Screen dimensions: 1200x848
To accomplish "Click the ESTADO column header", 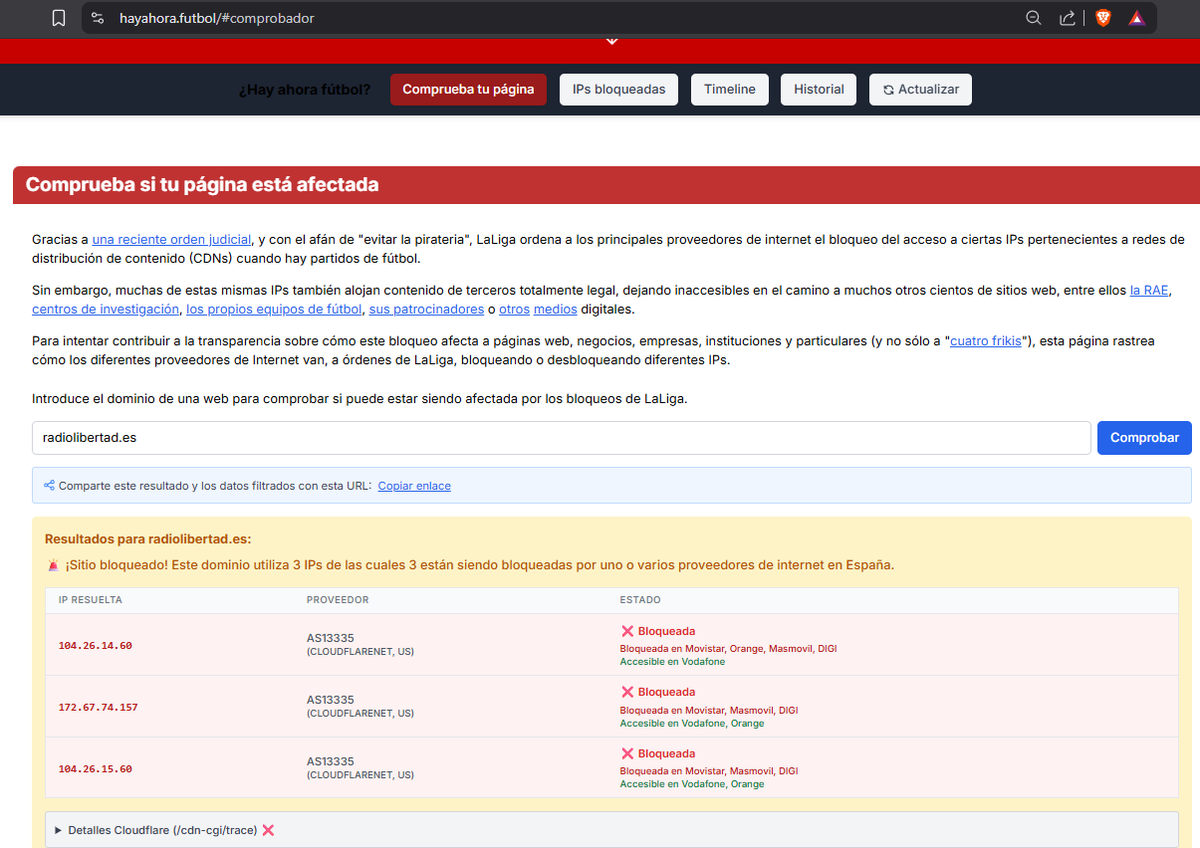I will click(640, 600).
